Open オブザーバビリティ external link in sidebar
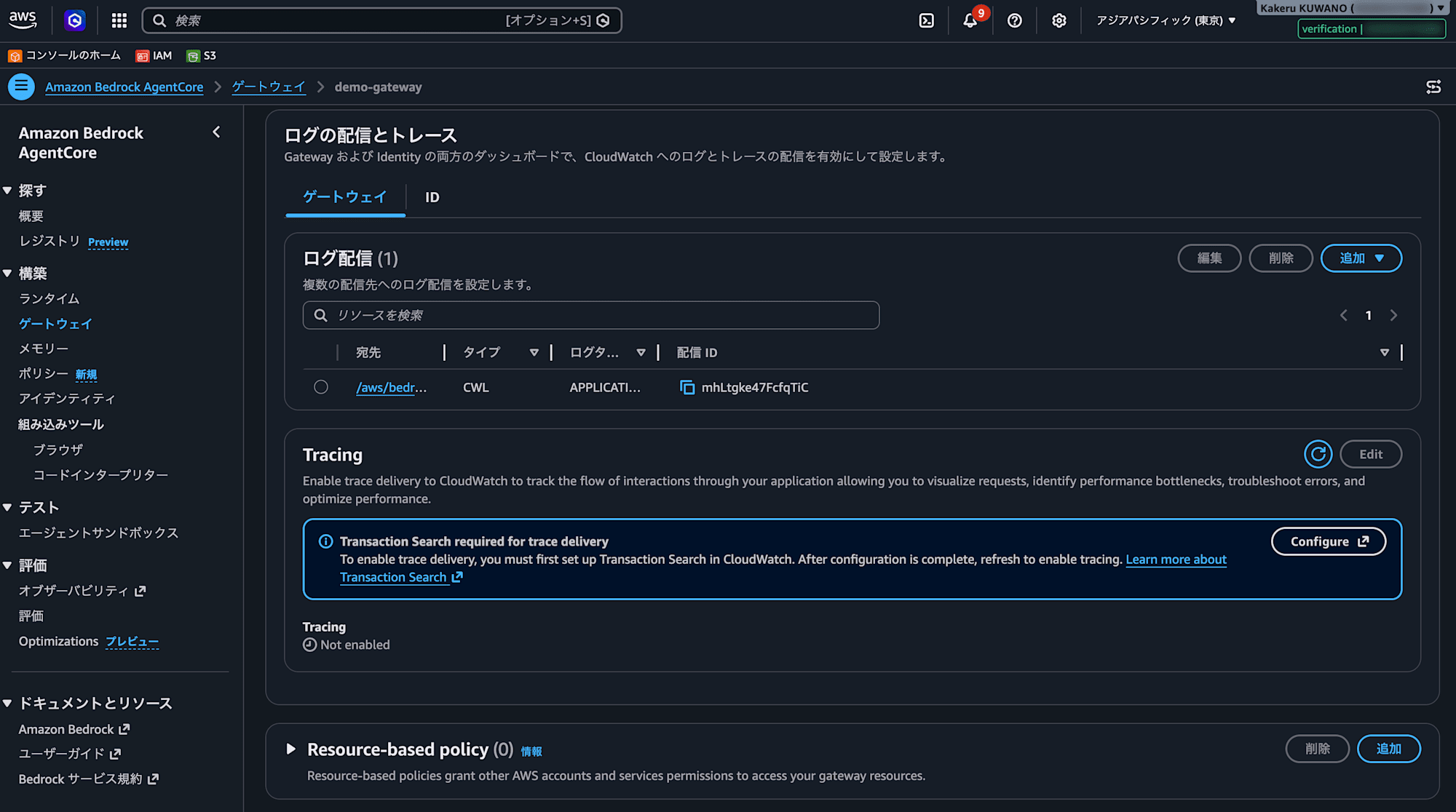Viewport: 1456px width, 812px height. (82, 591)
